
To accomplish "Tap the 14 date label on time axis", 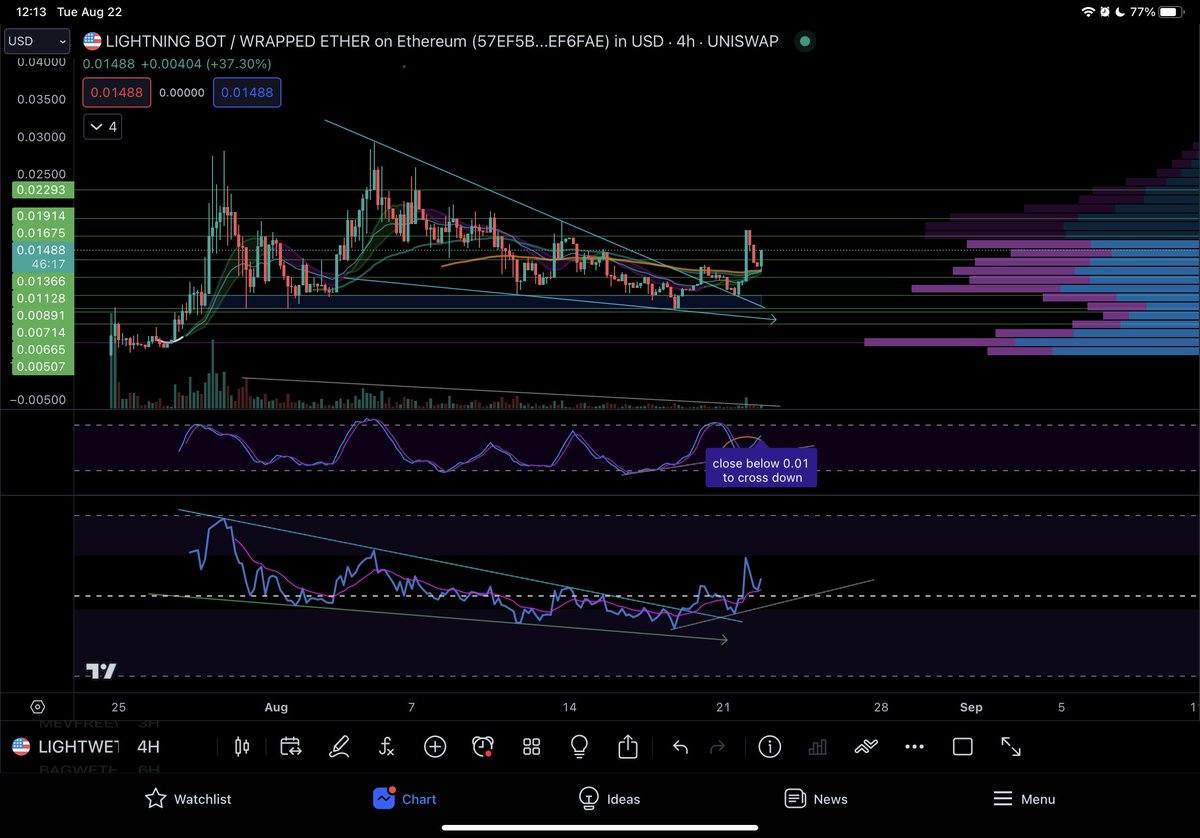I will 569,707.
